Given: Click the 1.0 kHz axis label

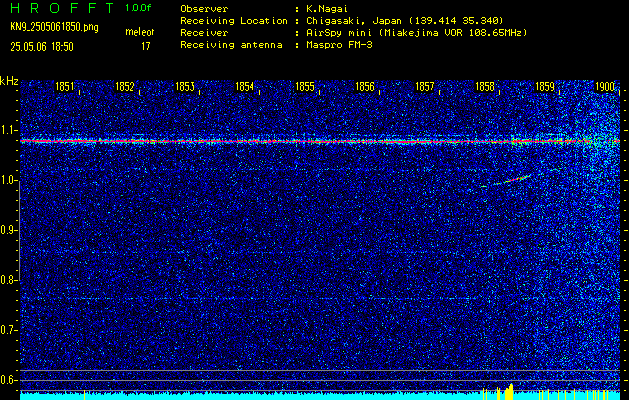Looking at the screenshot, I should 7,181.
